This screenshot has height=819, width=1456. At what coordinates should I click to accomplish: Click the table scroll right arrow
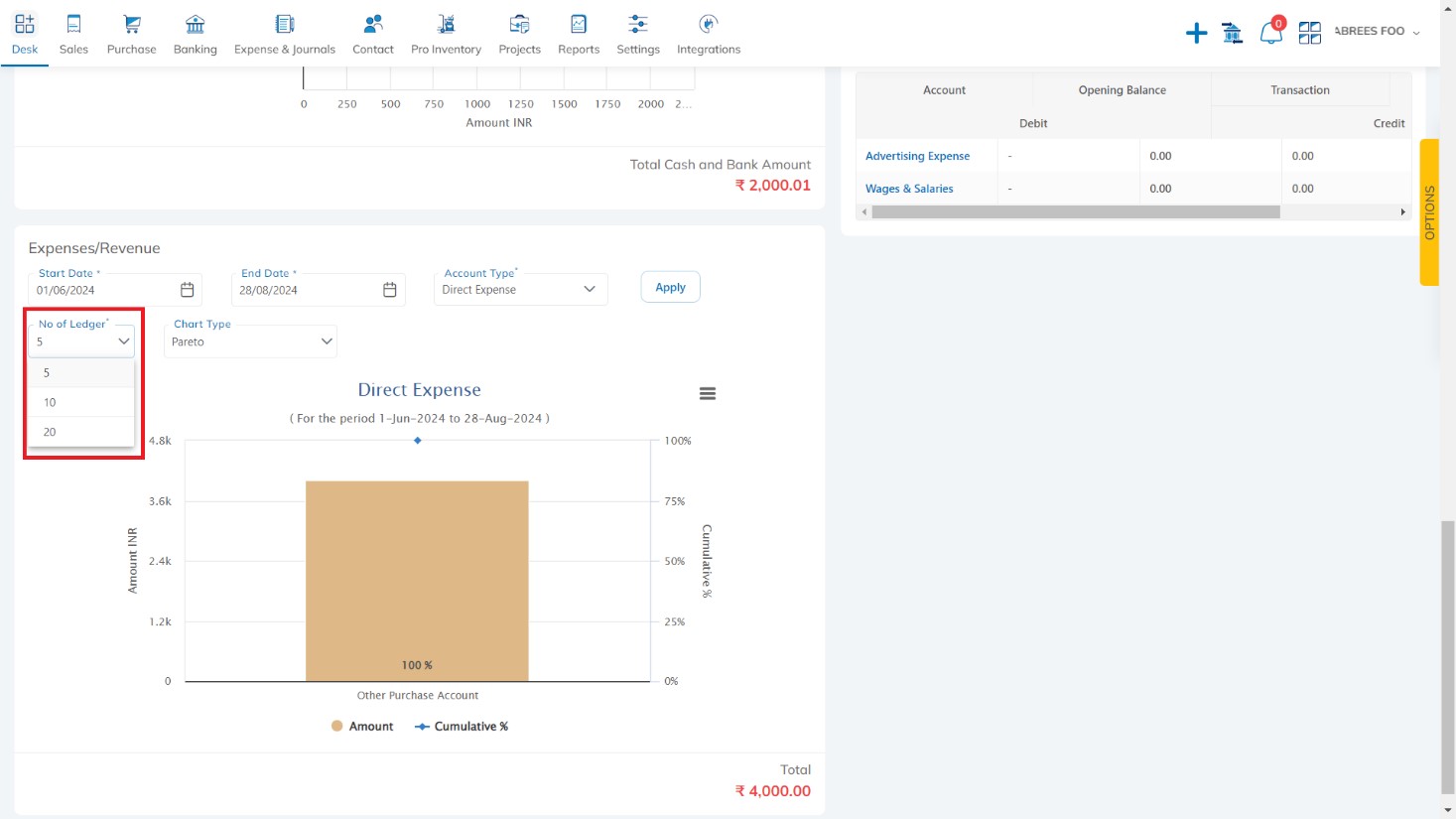[x=1402, y=211]
